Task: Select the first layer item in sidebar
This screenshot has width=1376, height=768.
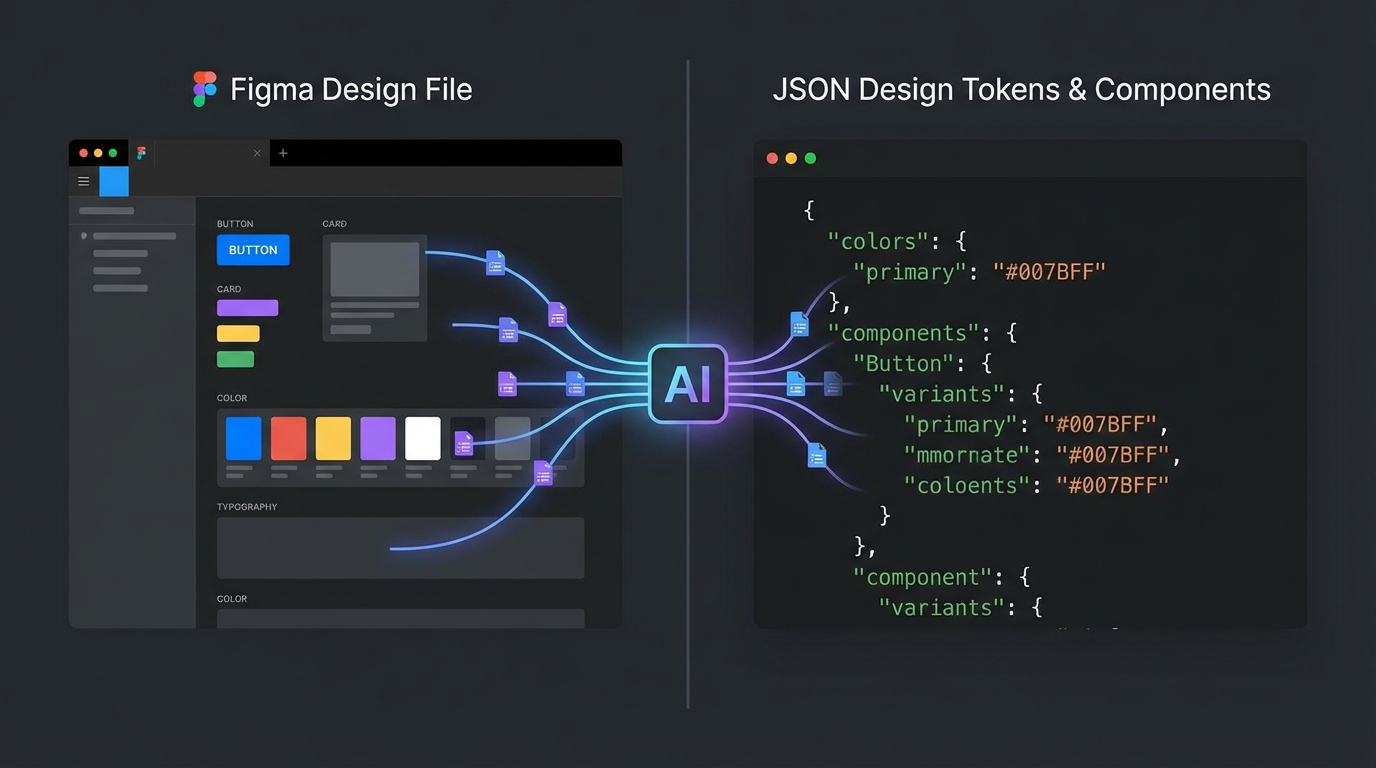Action: (133, 236)
